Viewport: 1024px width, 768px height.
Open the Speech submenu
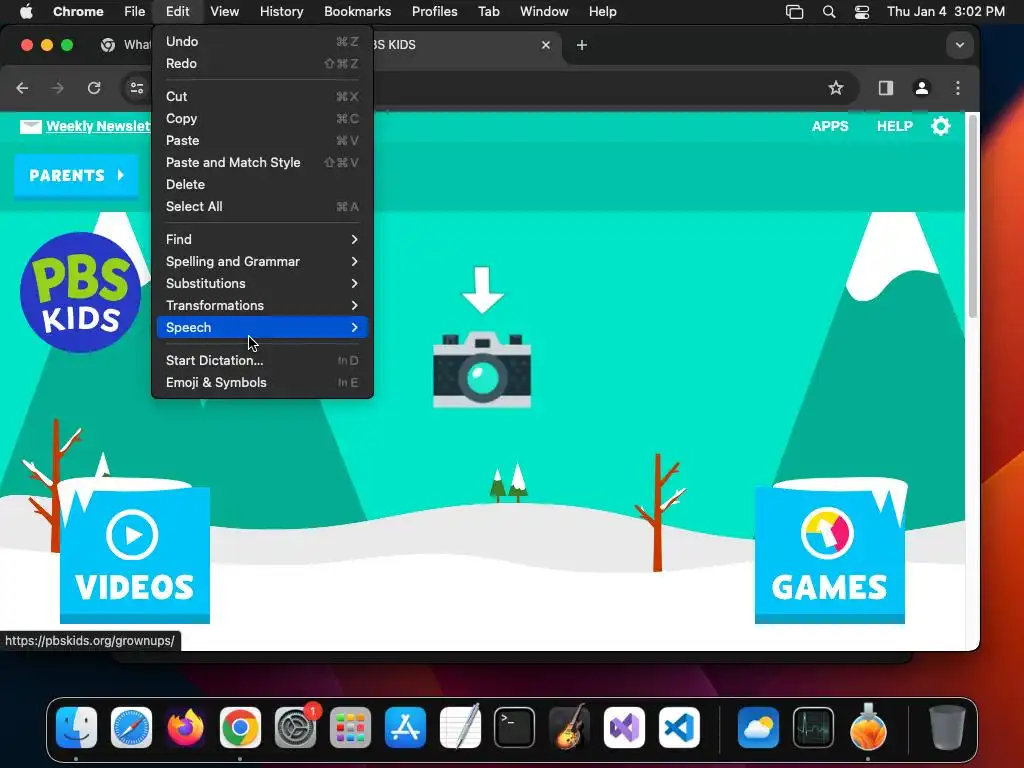coord(262,328)
